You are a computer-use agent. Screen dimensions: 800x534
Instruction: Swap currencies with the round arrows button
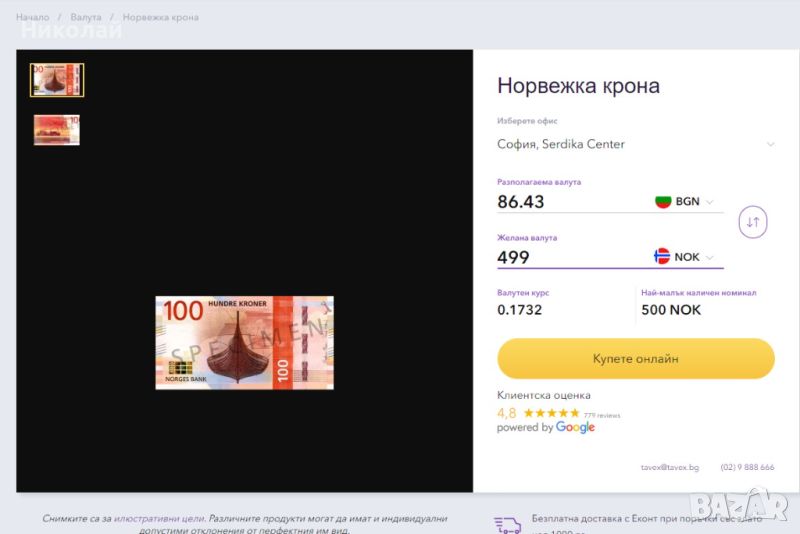[x=753, y=222]
